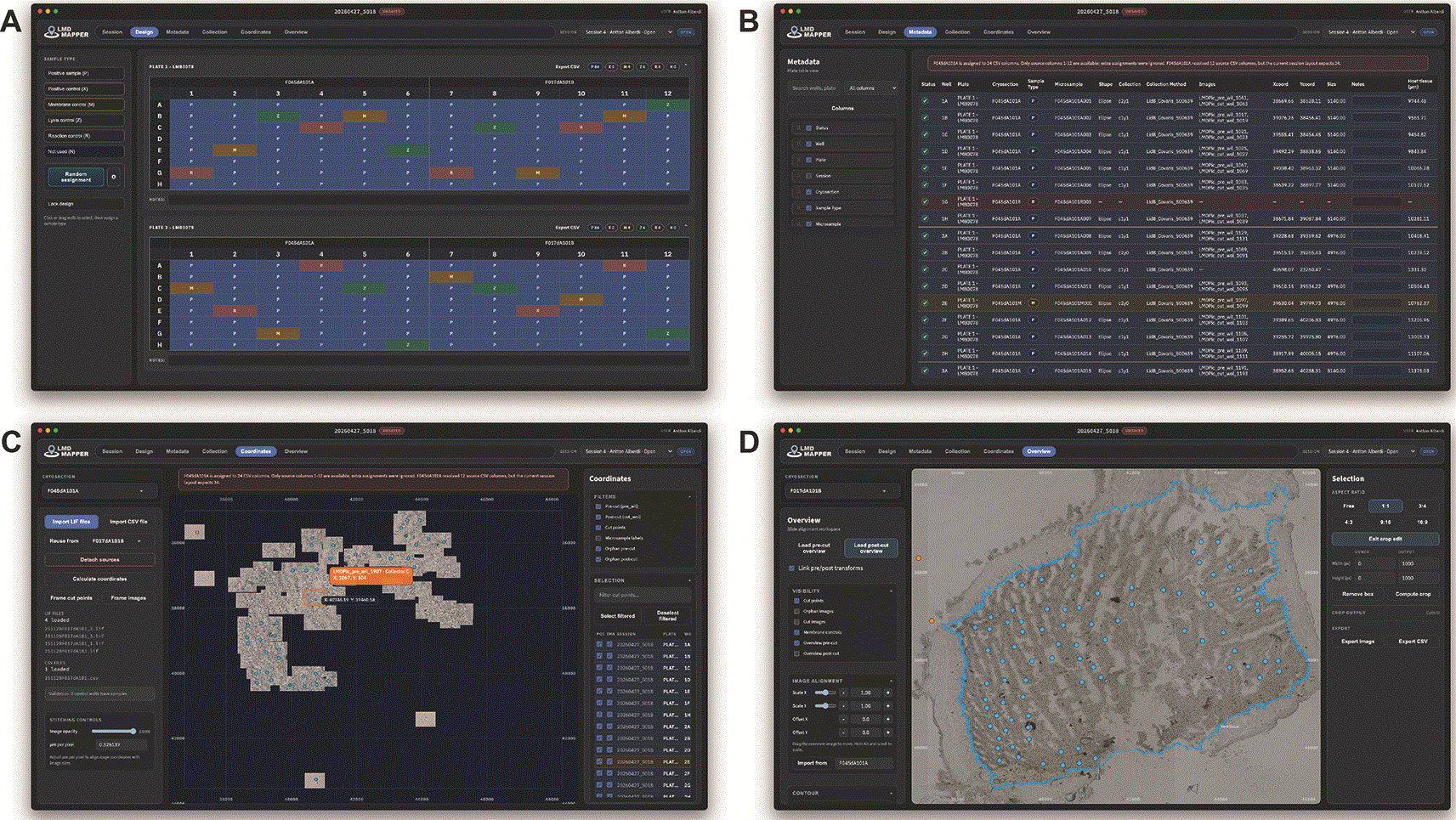The image size is (1456, 820).
Task: Open options icon beside Random assignment
Action: (x=114, y=177)
